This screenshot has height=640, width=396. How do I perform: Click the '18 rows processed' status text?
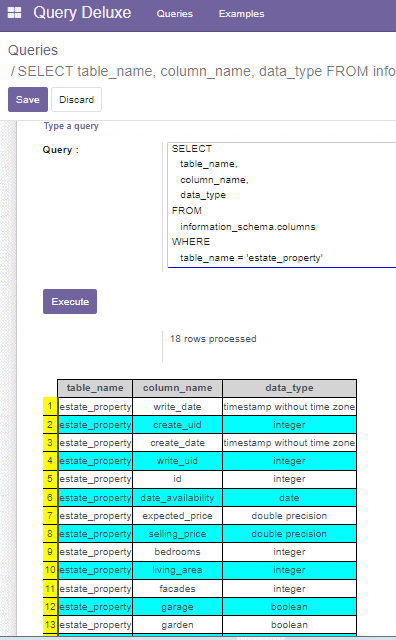[x=213, y=339]
